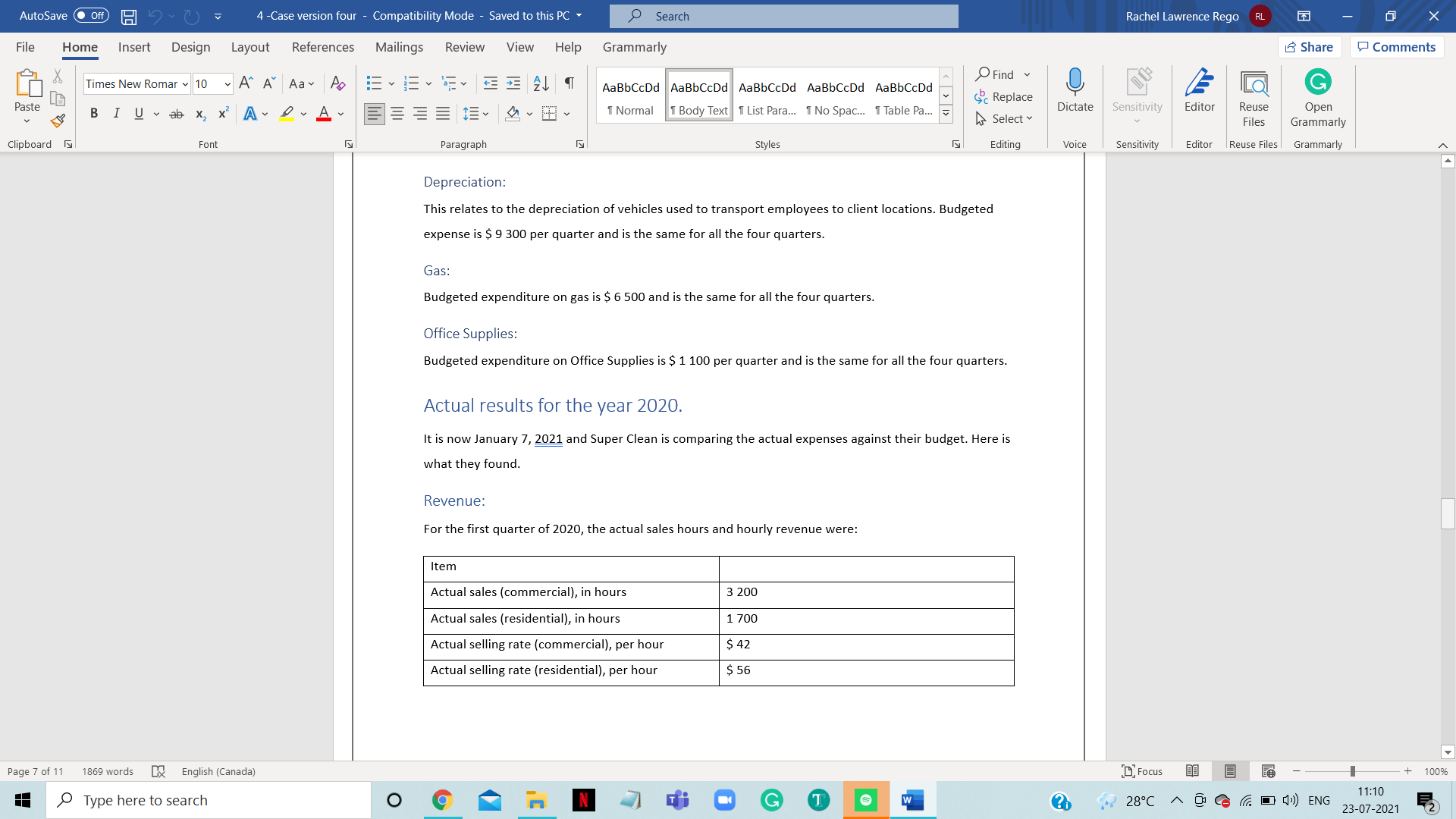Open the Mailings tab
The height and width of the screenshot is (819, 1456).
pos(399,47)
